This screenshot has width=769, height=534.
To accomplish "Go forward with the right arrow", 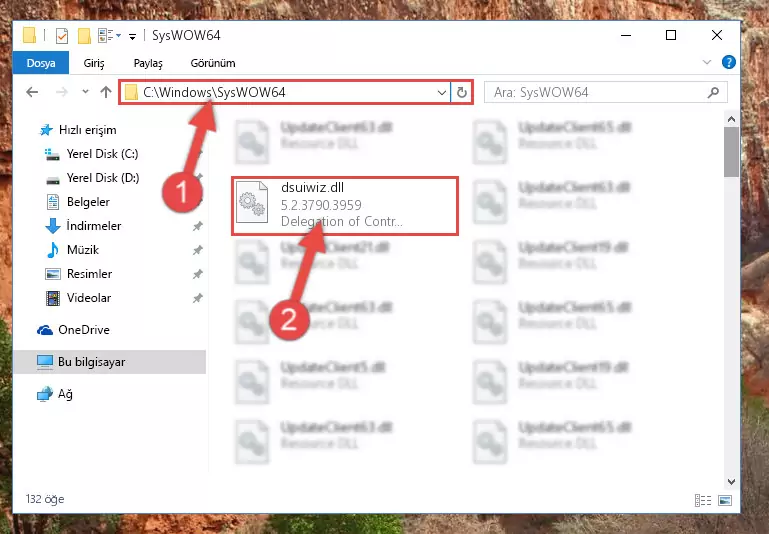I will point(62,92).
